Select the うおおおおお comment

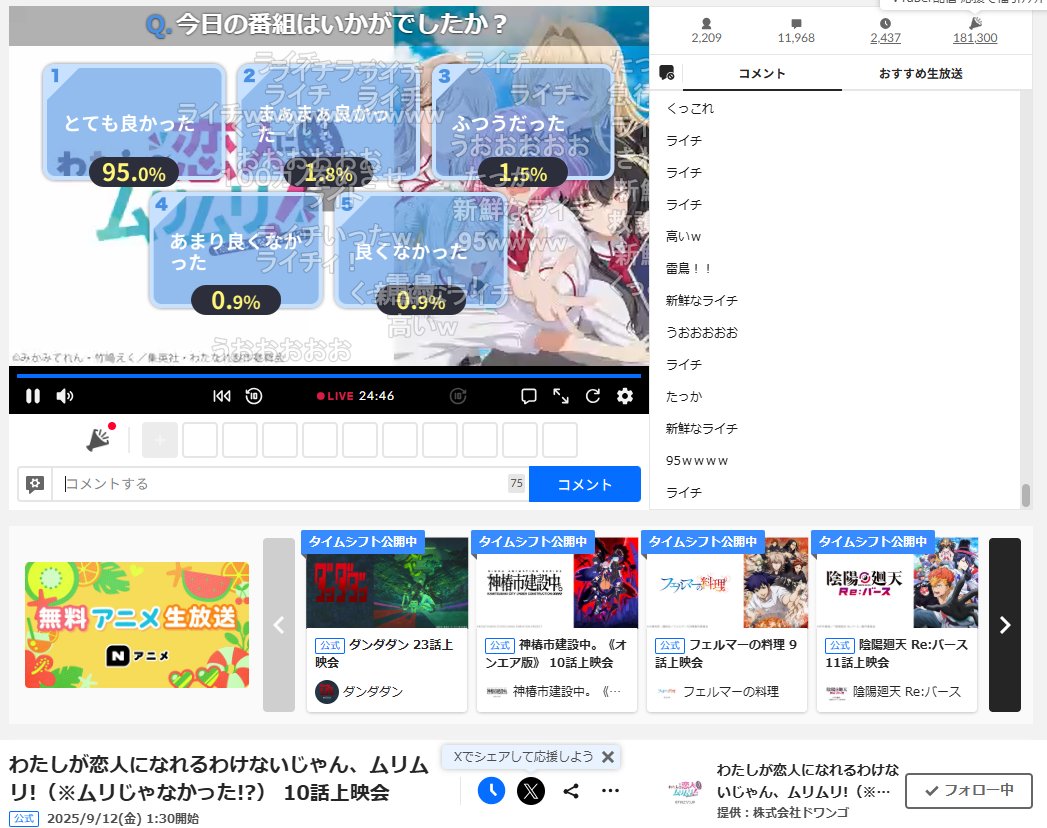701,333
